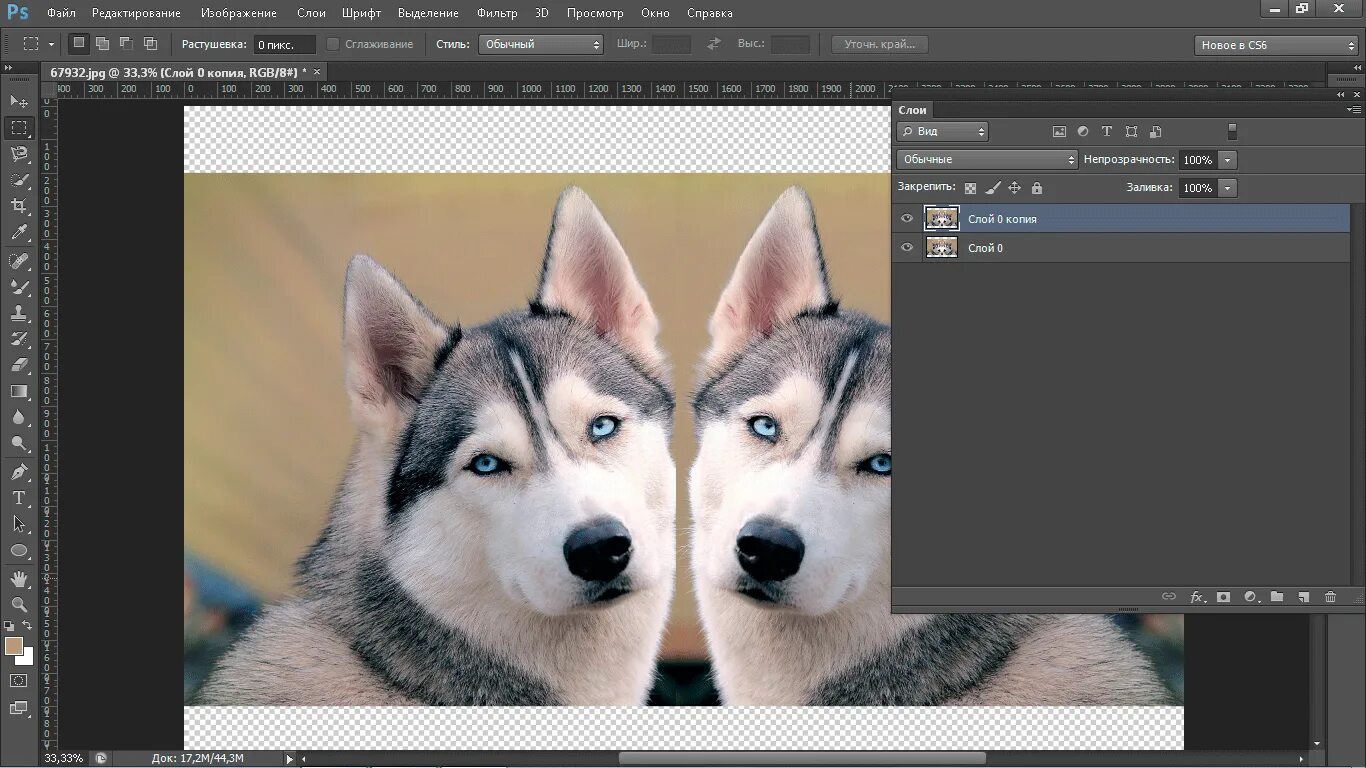Open the Вид filter type dropdown
Screen dimensions: 1366x768
pos(942,131)
